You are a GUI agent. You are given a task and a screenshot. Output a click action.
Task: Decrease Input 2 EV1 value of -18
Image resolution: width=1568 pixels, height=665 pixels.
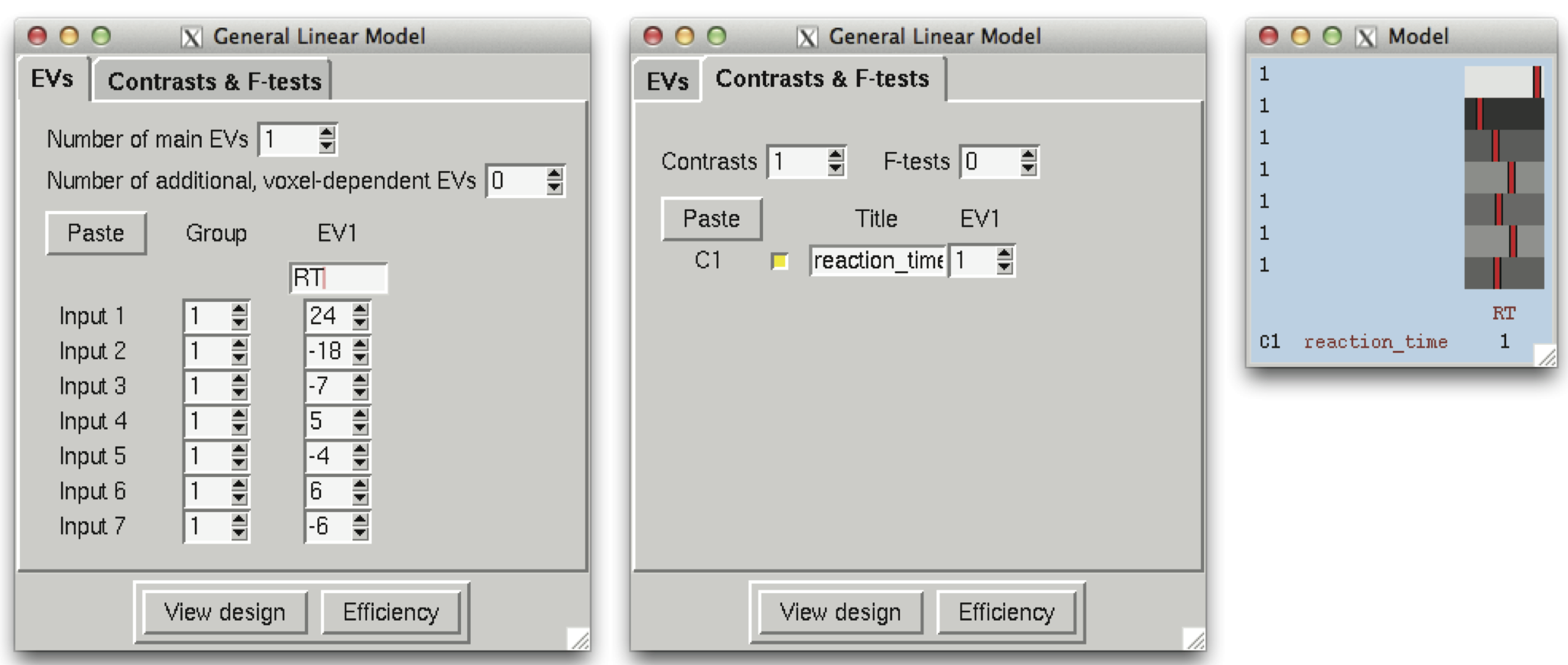(x=359, y=357)
